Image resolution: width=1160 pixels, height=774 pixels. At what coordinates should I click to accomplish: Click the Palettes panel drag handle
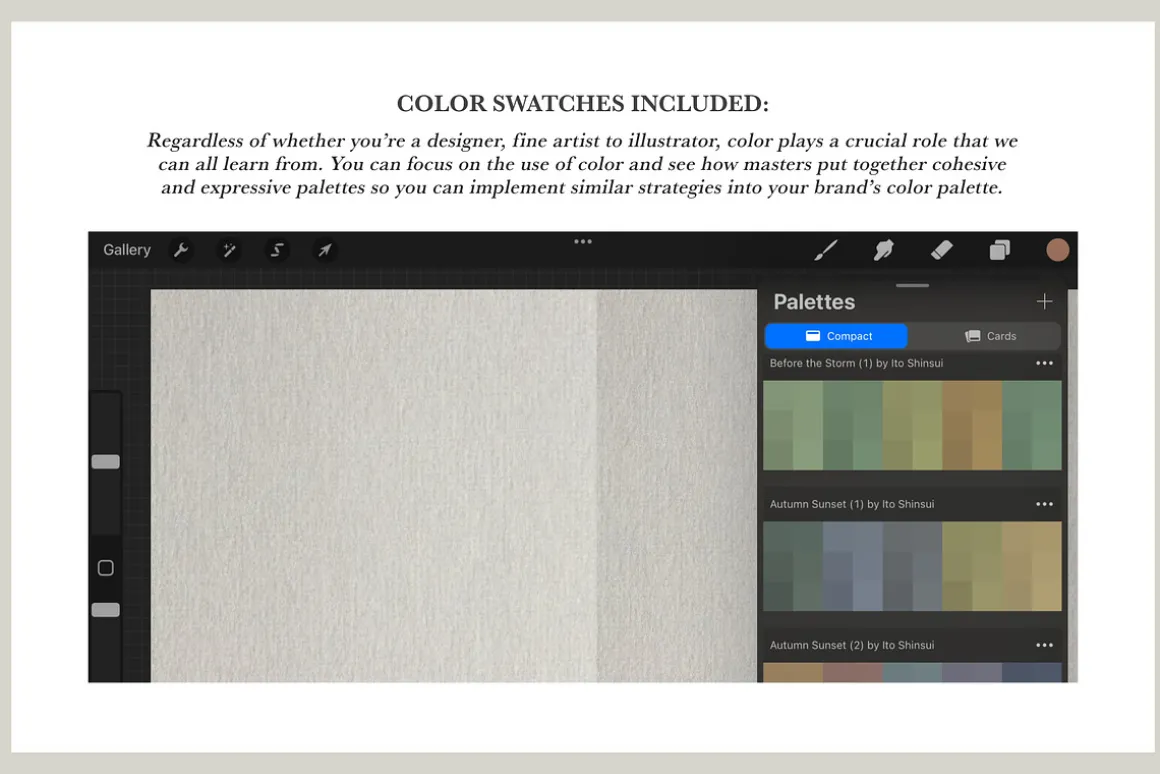(912, 285)
